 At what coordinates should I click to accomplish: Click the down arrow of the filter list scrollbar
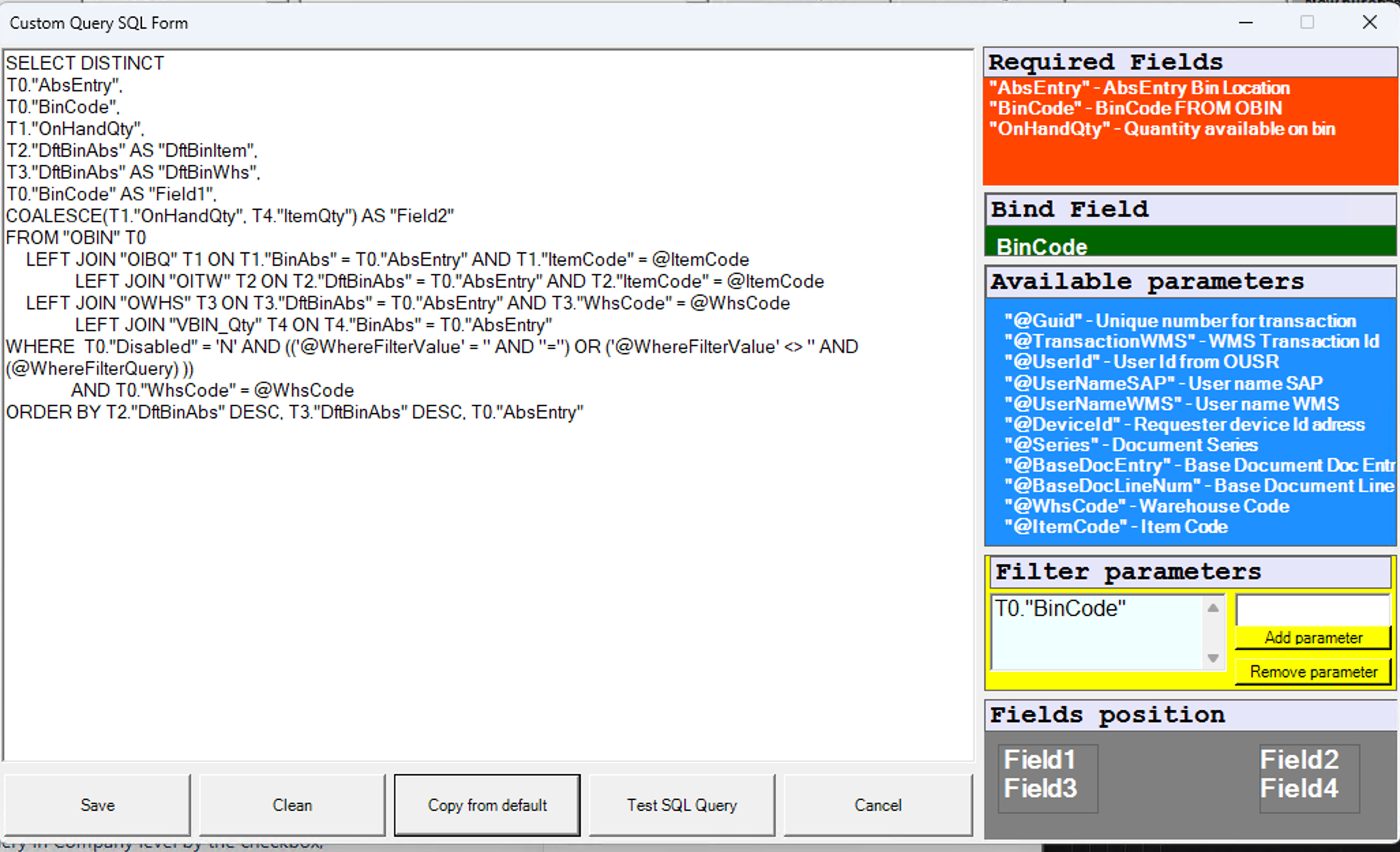[x=1213, y=658]
